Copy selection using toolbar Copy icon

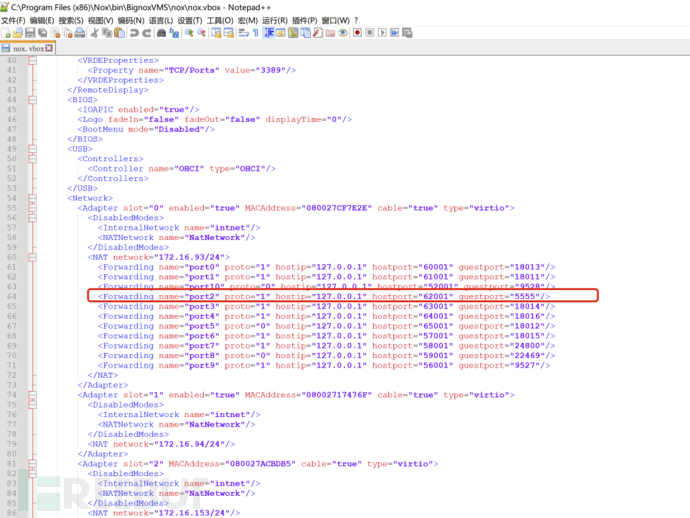click(x=107, y=33)
